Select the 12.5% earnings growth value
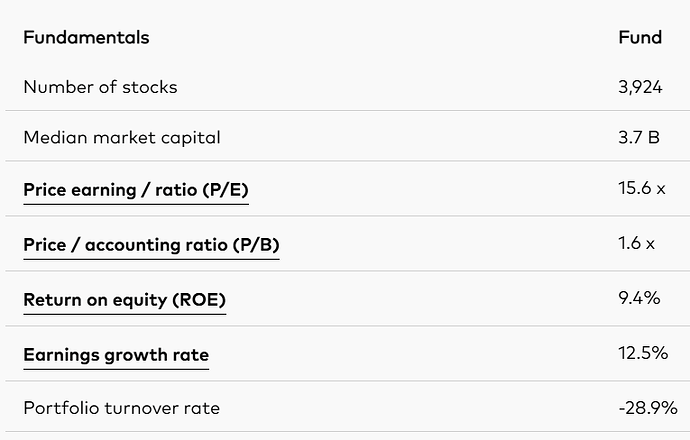Viewport: 690px width, 440px height. pos(643,353)
